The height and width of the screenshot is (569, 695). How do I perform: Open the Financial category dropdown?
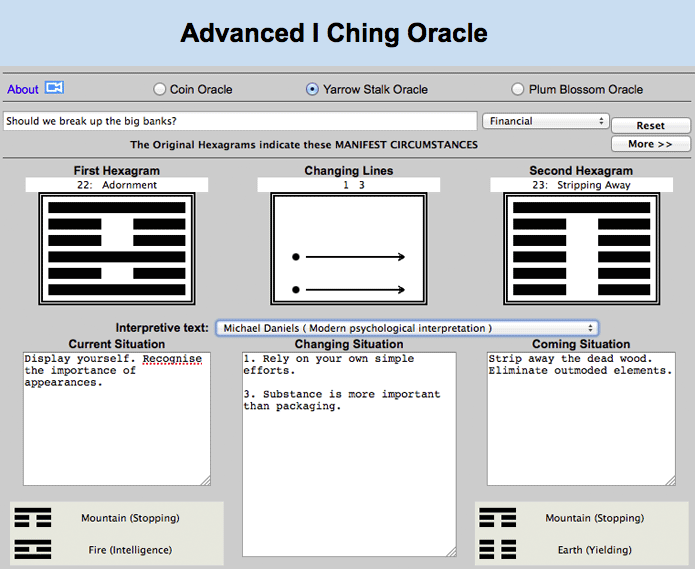(546, 121)
